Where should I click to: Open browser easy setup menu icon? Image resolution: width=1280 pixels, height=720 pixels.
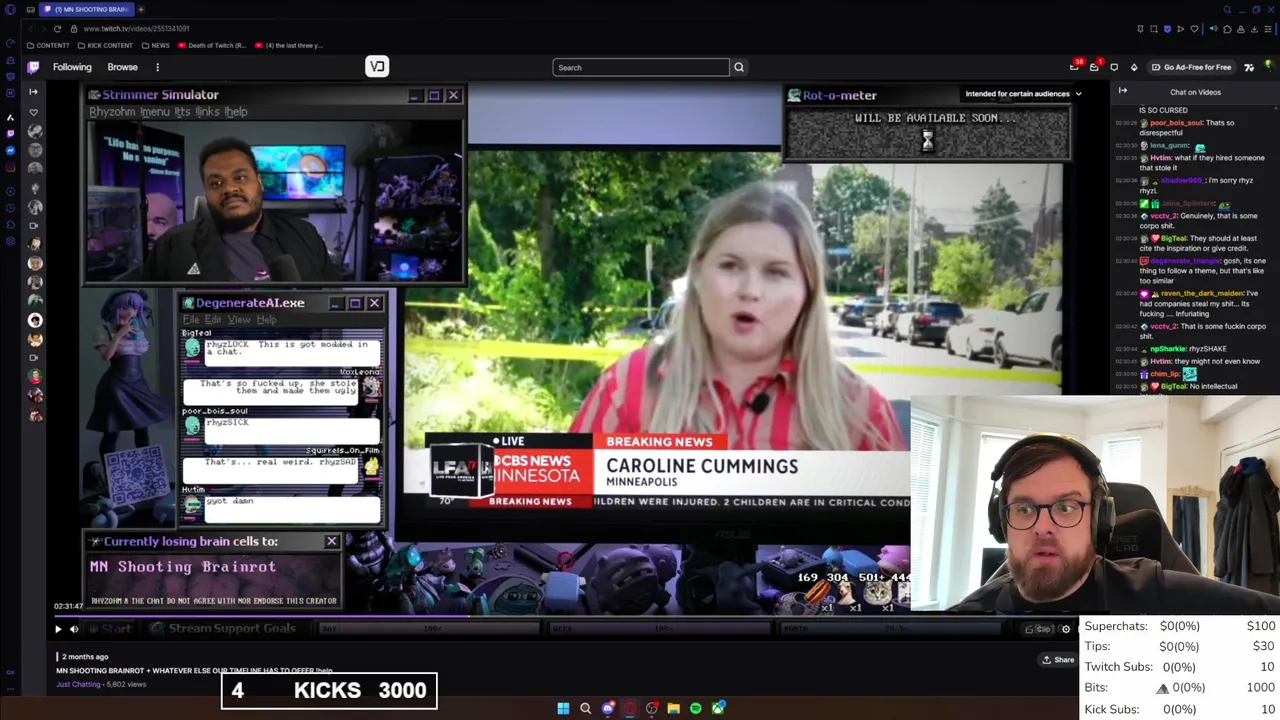(x=1268, y=29)
